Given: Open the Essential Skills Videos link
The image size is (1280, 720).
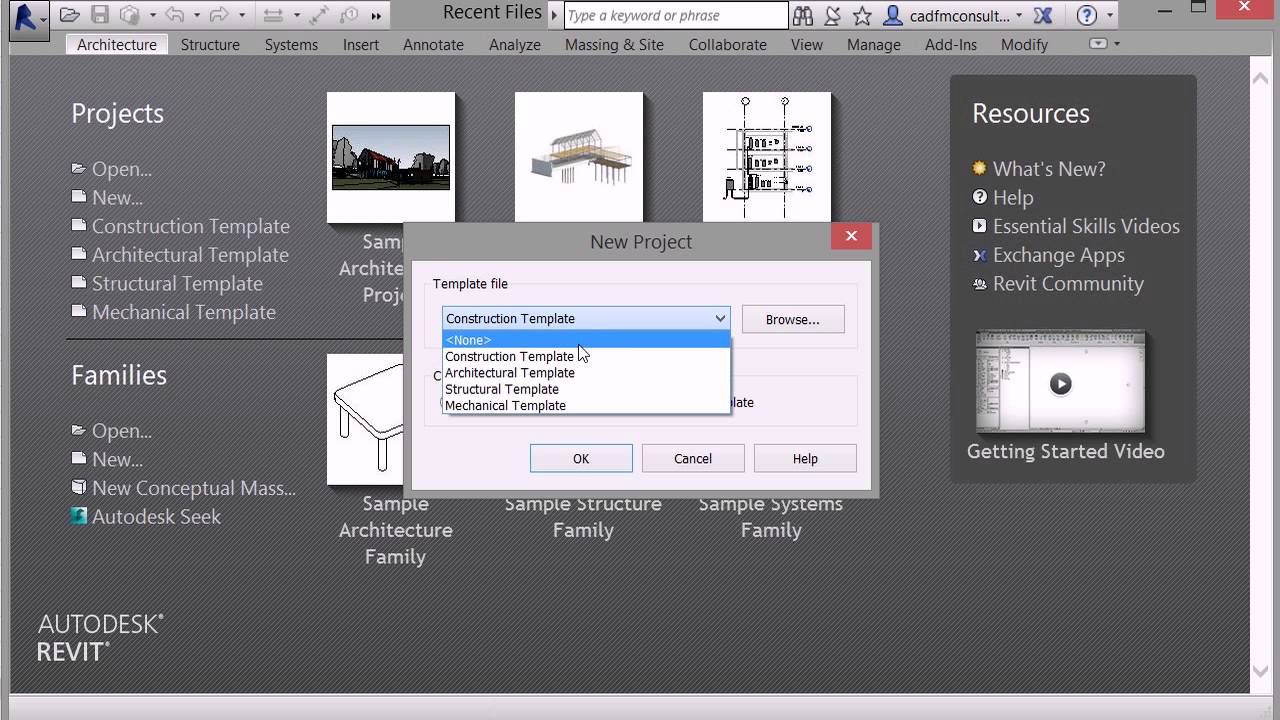Looking at the screenshot, I should [1086, 226].
